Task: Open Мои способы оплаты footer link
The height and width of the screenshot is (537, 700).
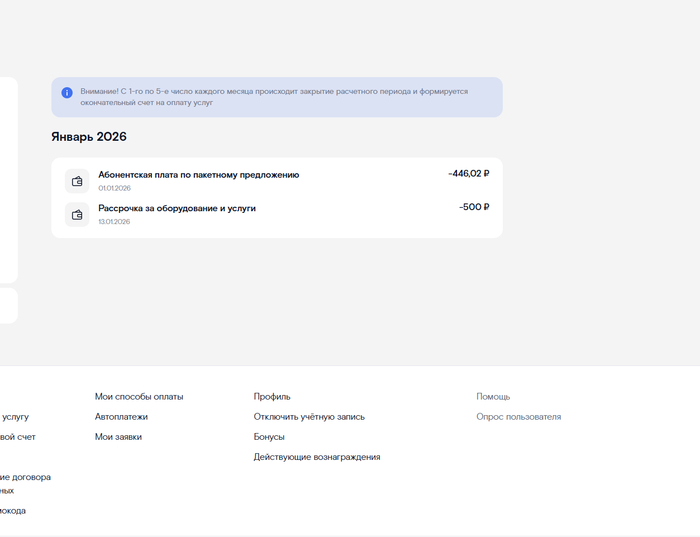Action: (x=139, y=397)
